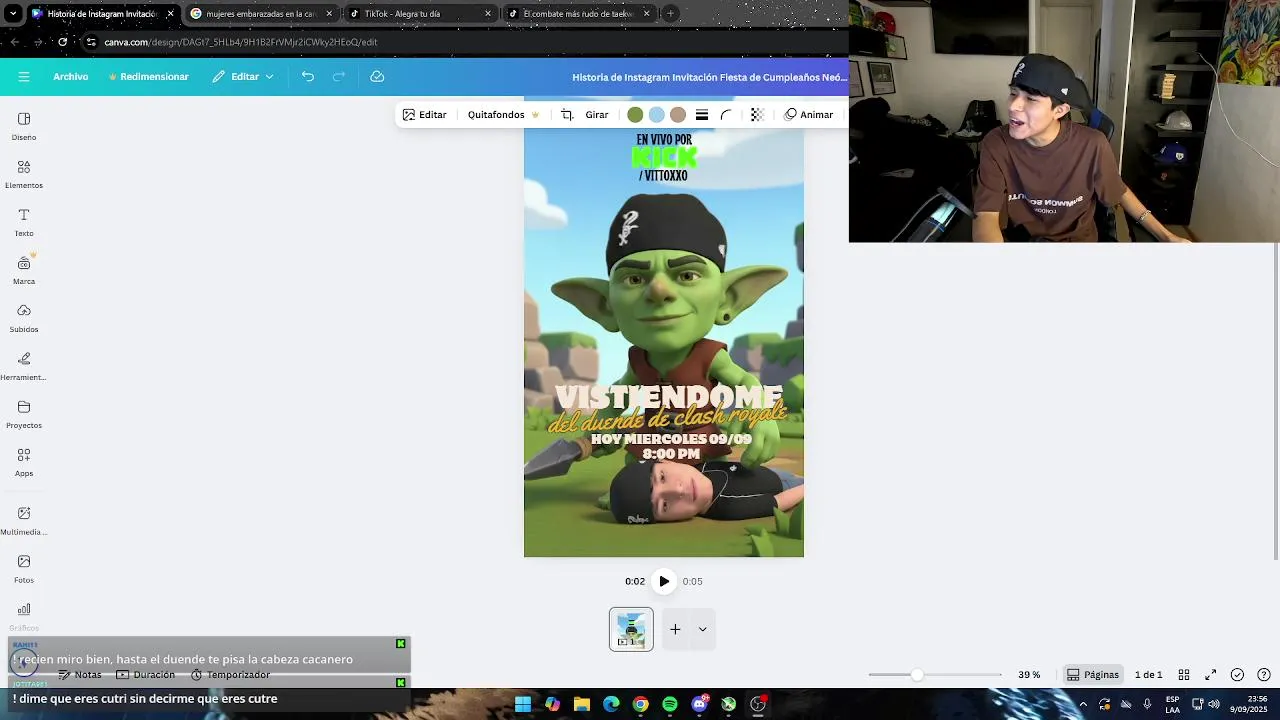Open the design checker checkmark icon

click(x=1237, y=675)
